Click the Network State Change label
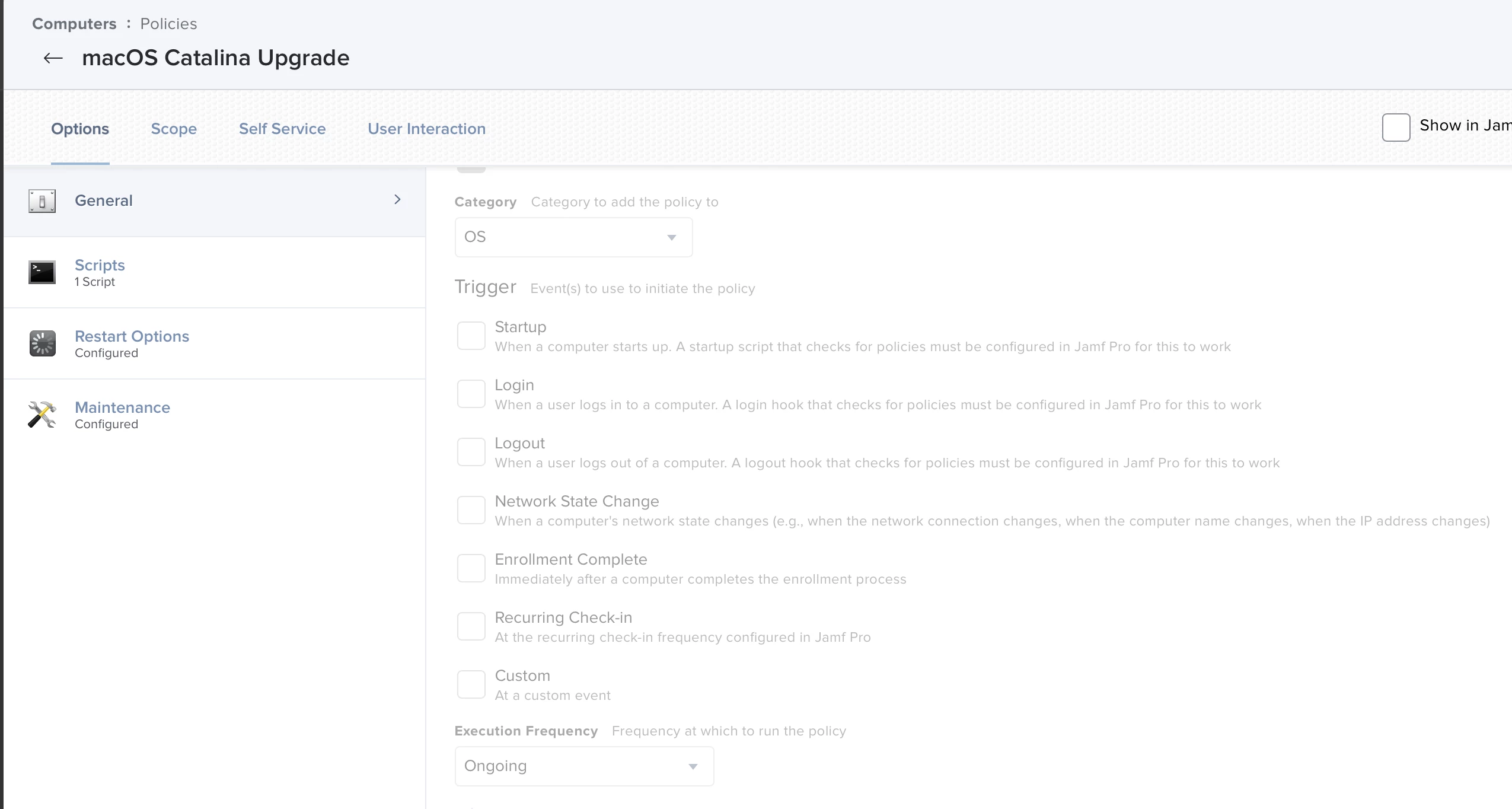Viewport: 1512px width, 809px height. (x=577, y=501)
